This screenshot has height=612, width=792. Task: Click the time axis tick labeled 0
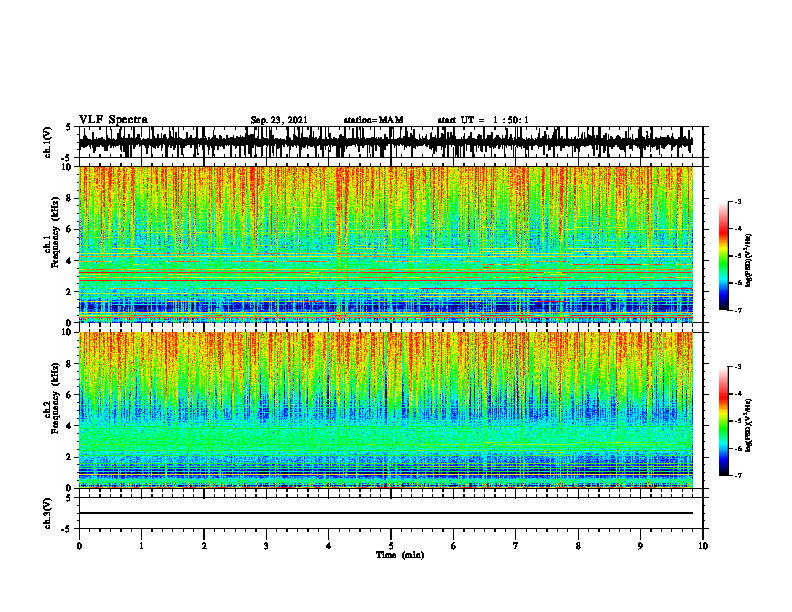tap(79, 546)
